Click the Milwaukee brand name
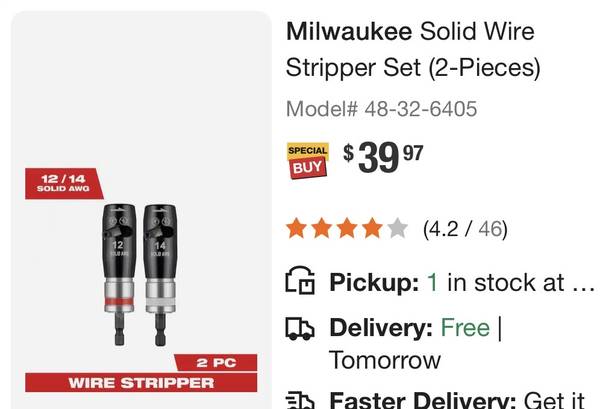This screenshot has width=600, height=409. (x=349, y=31)
